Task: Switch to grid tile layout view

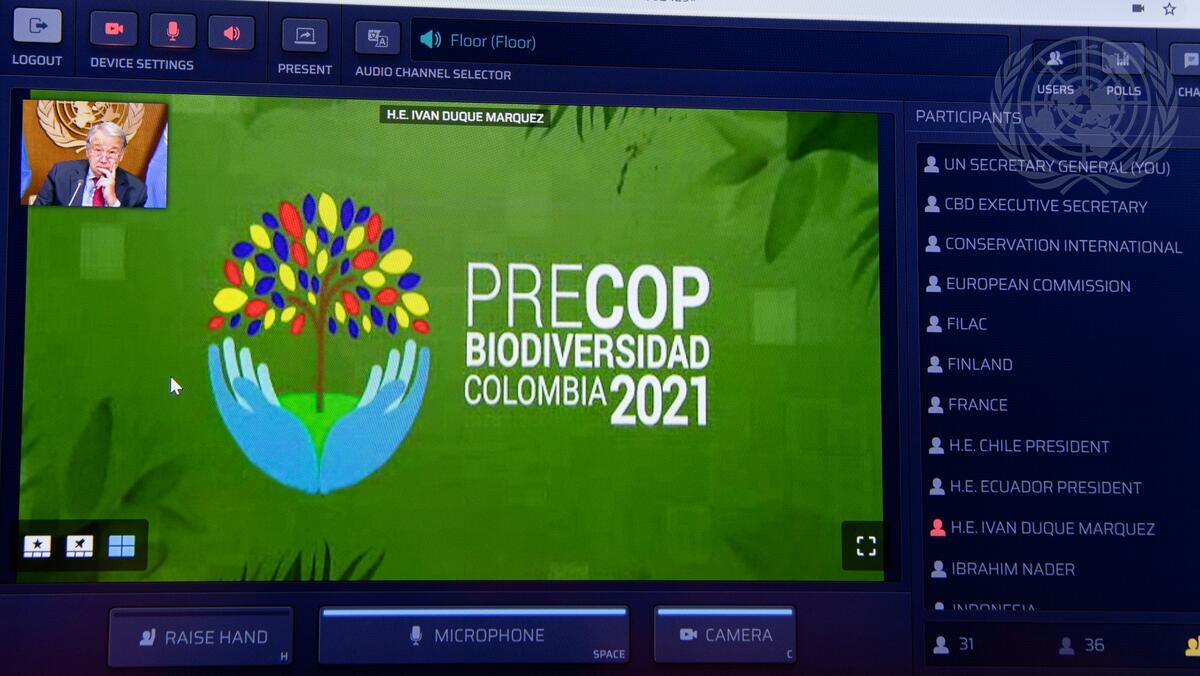Action: pyautogui.click(x=122, y=545)
